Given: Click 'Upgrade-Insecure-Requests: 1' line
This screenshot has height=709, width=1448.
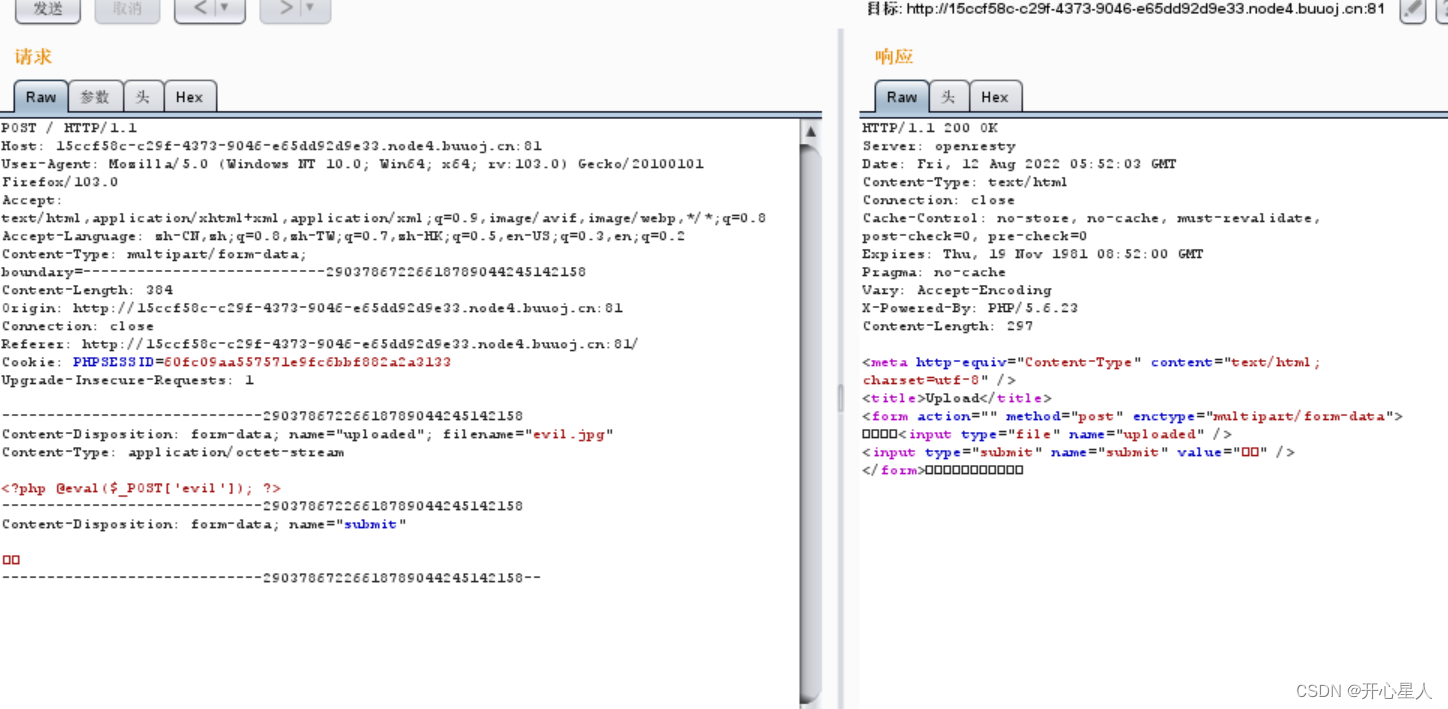Looking at the screenshot, I should tap(128, 380).
